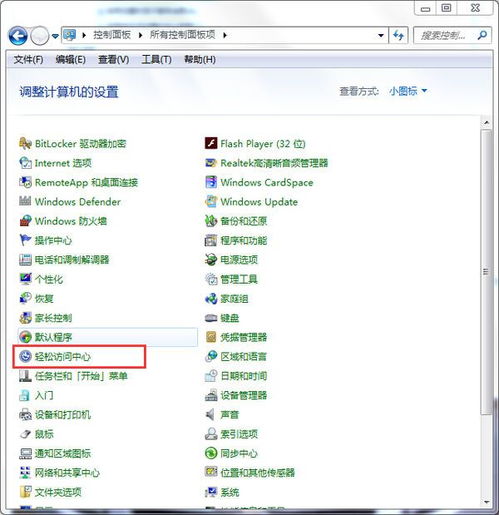Open the 设备和打印机 printer icon
499x515 pixels.
(x=25, y=415)
